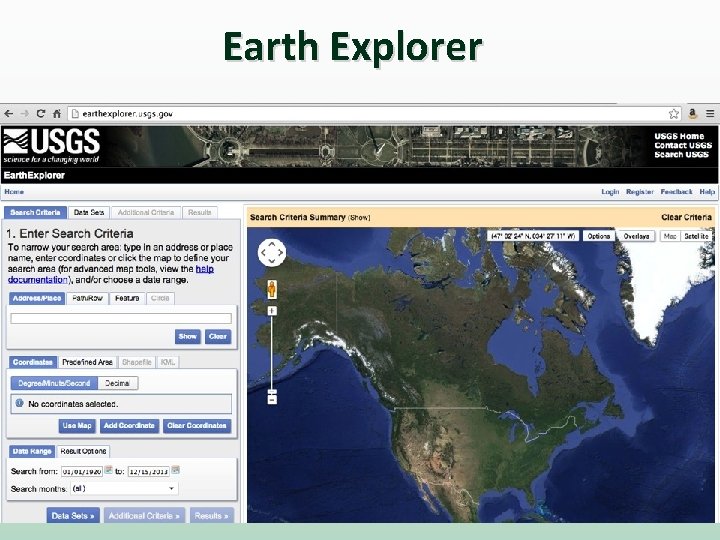720x540 pixels.
Task: Select the Data Sets tab
Action: 89,213
